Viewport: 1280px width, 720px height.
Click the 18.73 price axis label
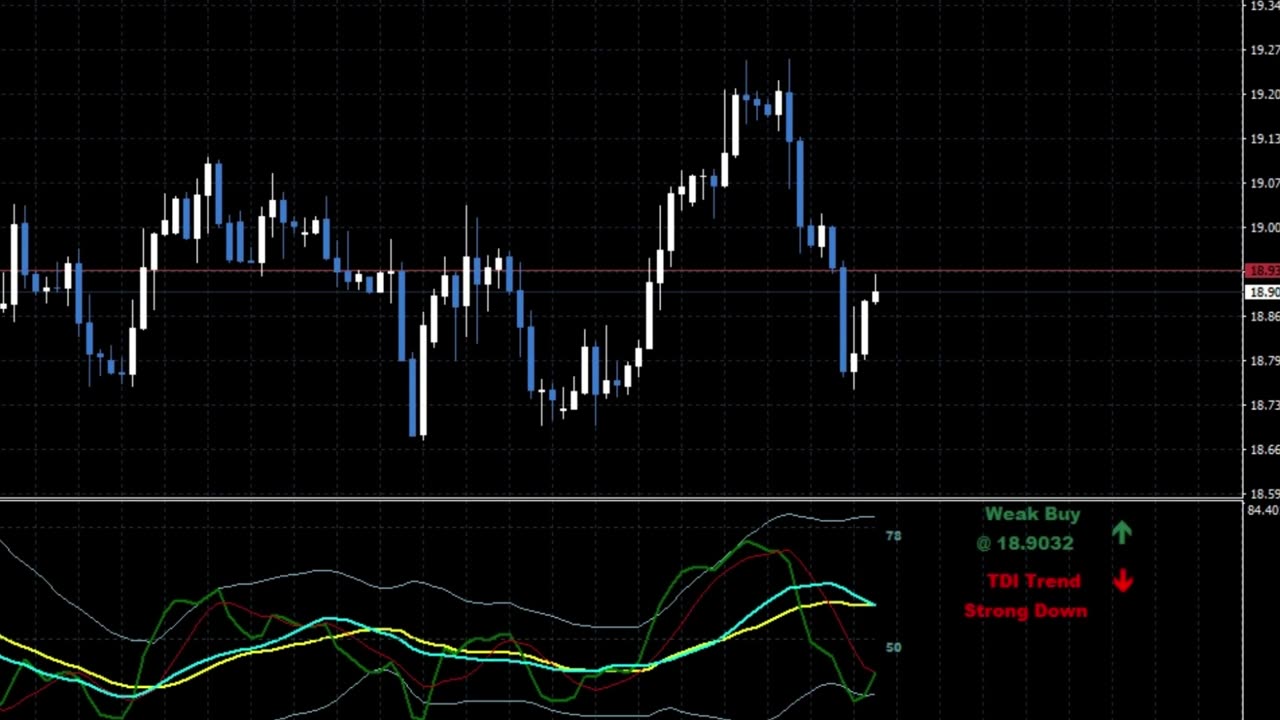pos(1264,405)
